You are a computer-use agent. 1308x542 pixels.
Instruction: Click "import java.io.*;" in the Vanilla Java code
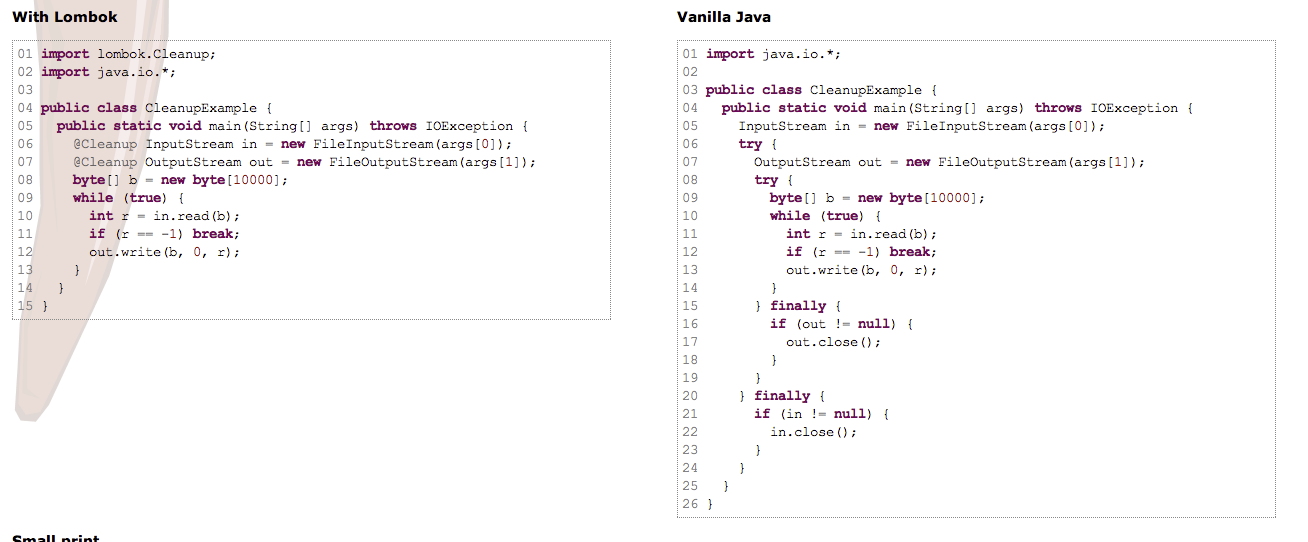(768, 54)
